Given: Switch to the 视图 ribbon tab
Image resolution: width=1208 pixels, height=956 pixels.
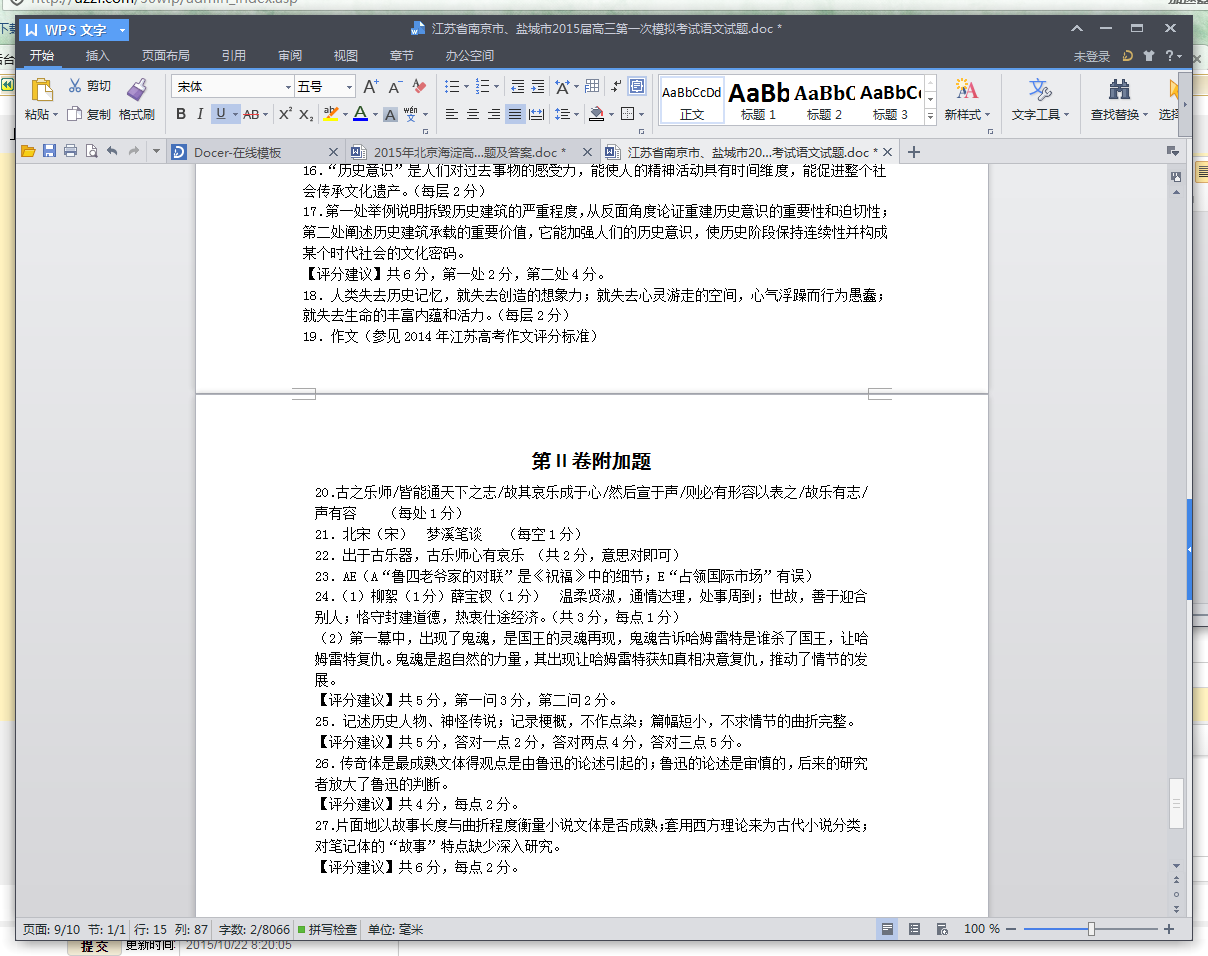Looking at the screenshot, I should click(x=346, y=56).
